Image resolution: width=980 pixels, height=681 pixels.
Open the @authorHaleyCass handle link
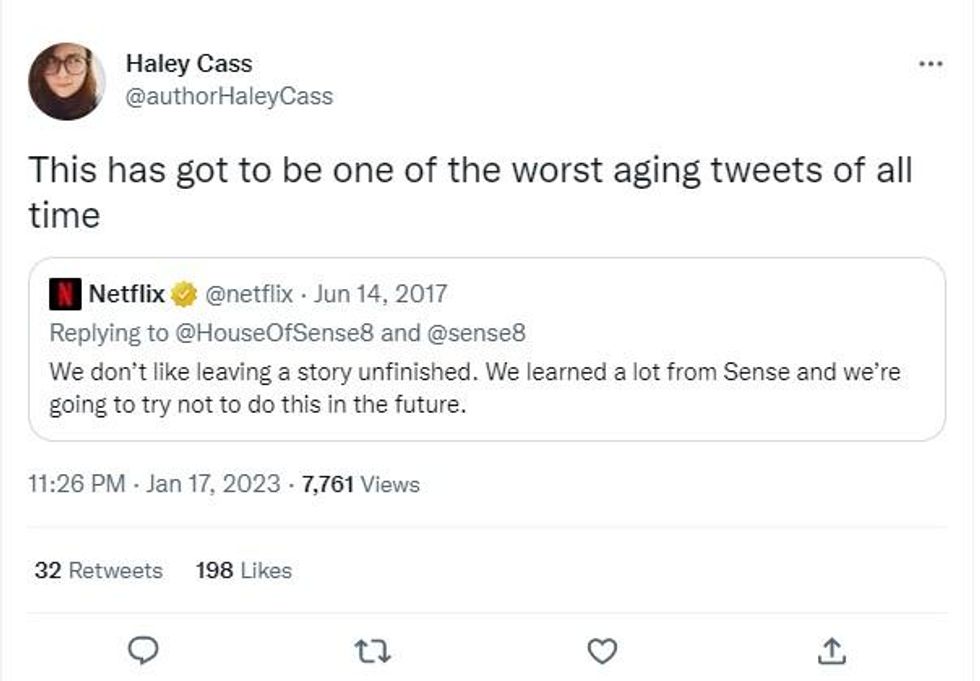tap(229, 96)
